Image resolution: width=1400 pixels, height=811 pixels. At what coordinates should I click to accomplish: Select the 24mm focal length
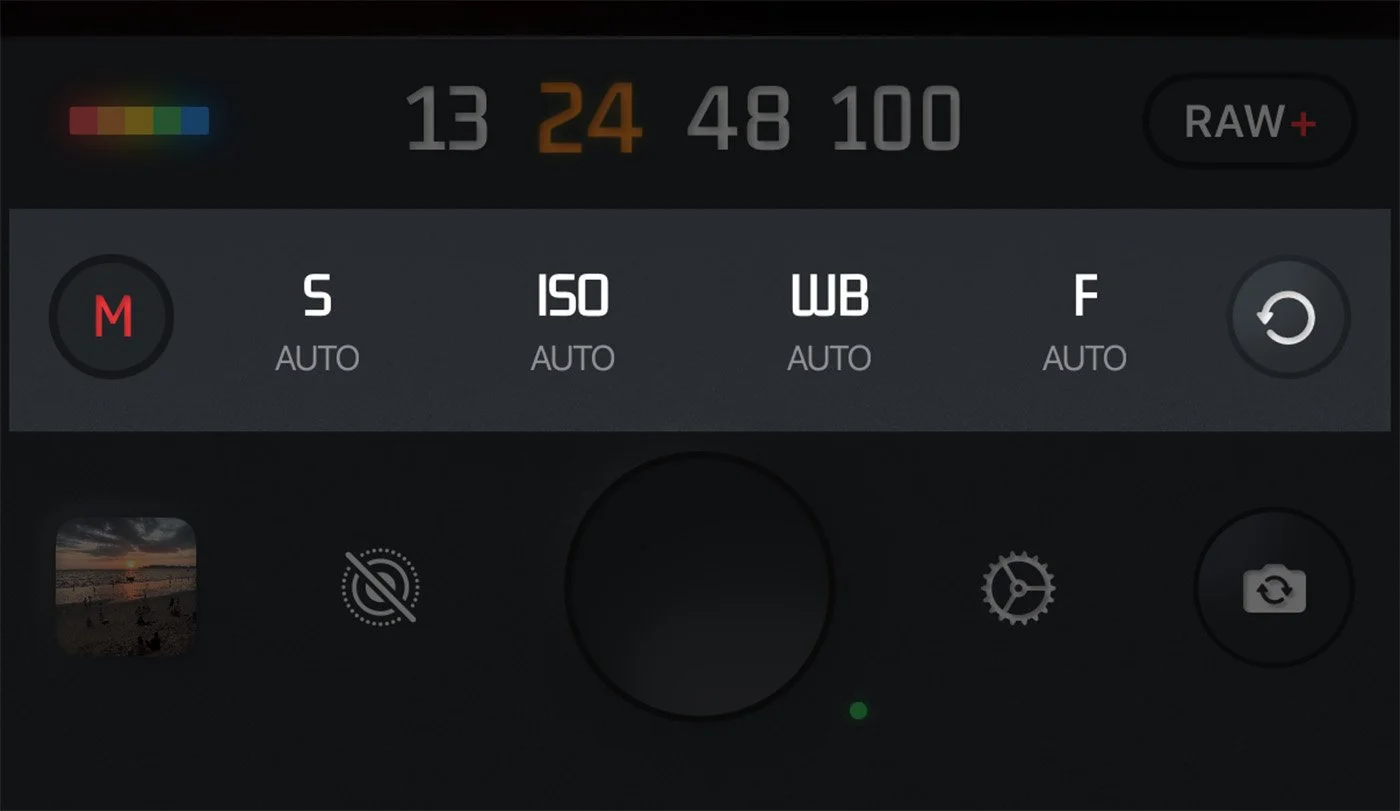pyautogui.click(x=589, y=119)
